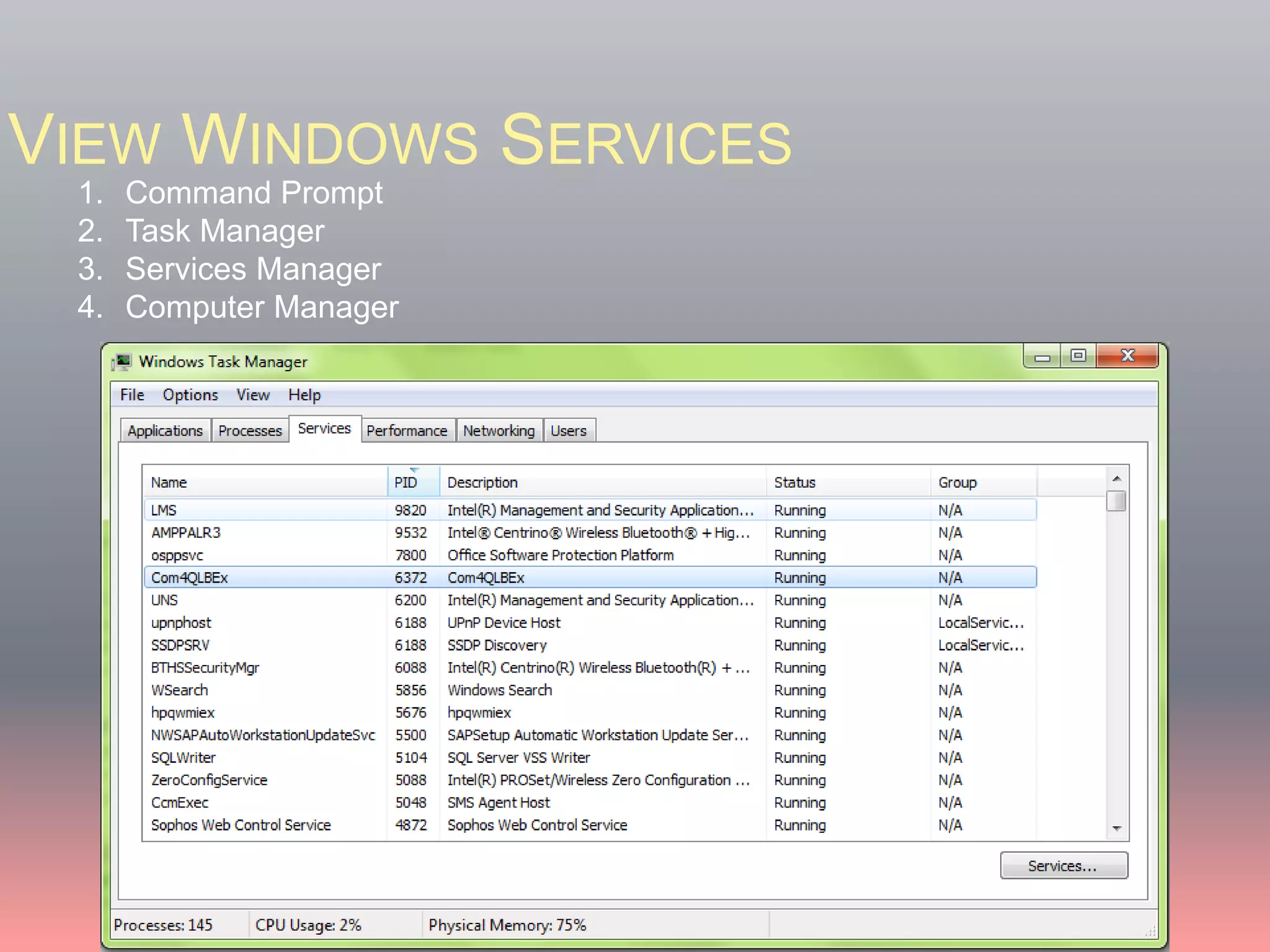This screenshot has height=952, width=1270.
Task: Select the UNS service row
Action: [590, 600]
